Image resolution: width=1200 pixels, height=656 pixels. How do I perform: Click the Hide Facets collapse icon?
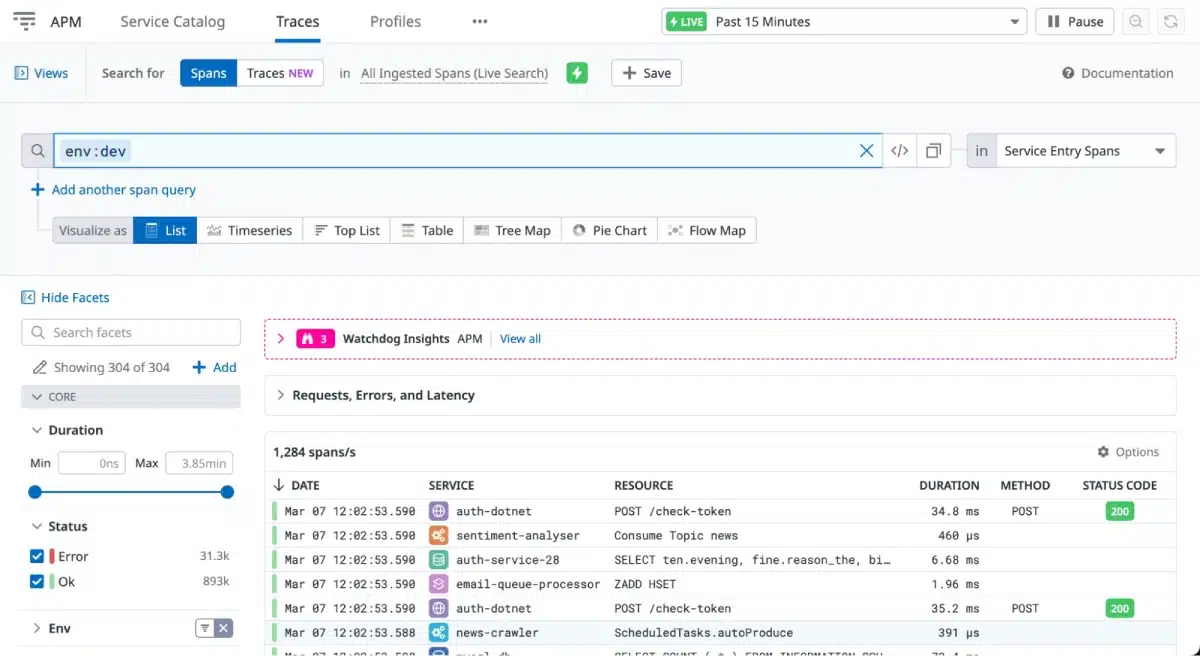coord(28,297)
